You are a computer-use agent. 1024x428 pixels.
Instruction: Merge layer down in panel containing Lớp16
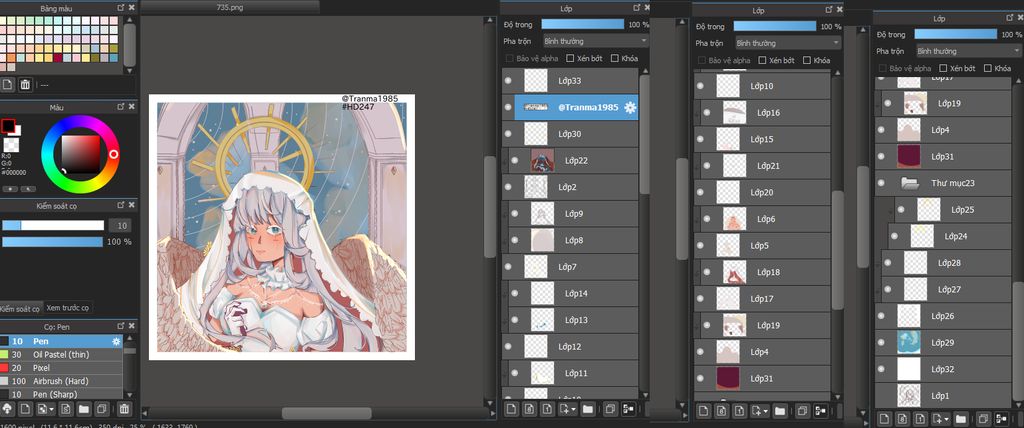pyautogui.click(x=821, y=411)
